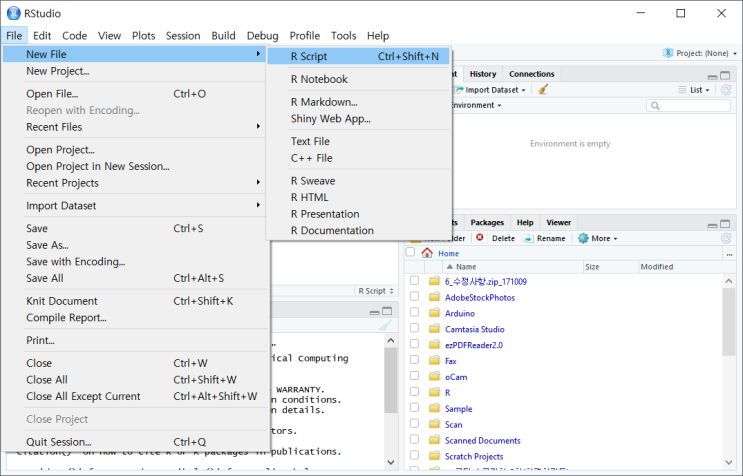Open the Project: (None) dropdown

(x=701, y=53)
